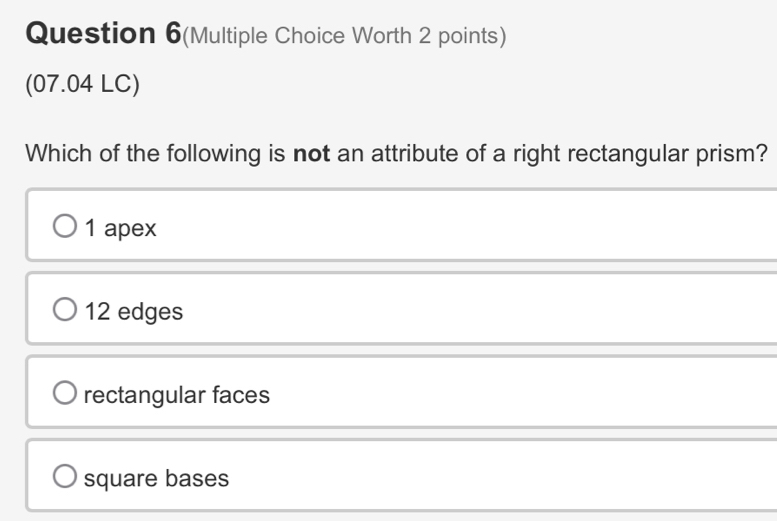Click the "1 apex" answer text

coord(121,229)
